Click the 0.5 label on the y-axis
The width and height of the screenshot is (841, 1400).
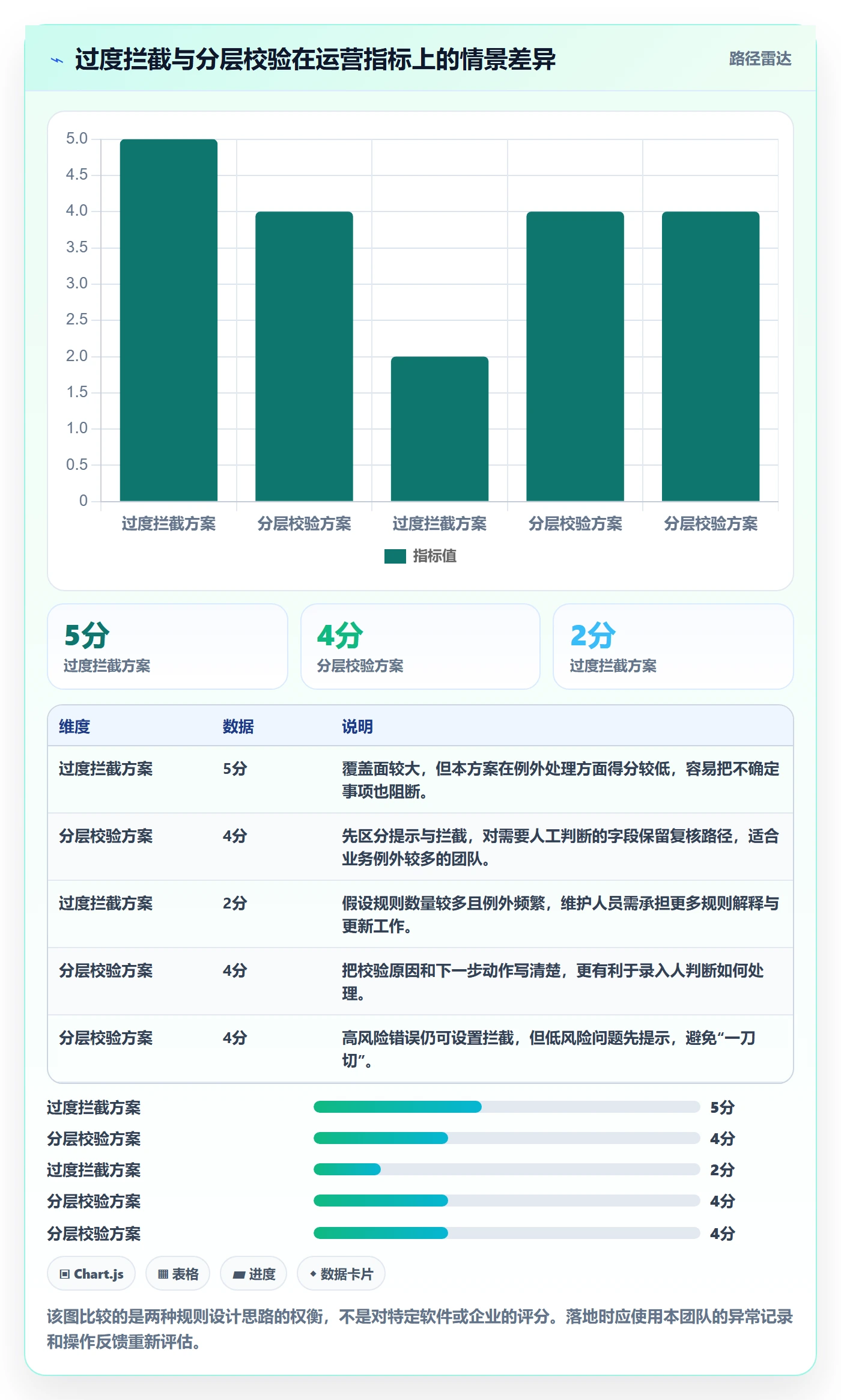click(77, 464)
